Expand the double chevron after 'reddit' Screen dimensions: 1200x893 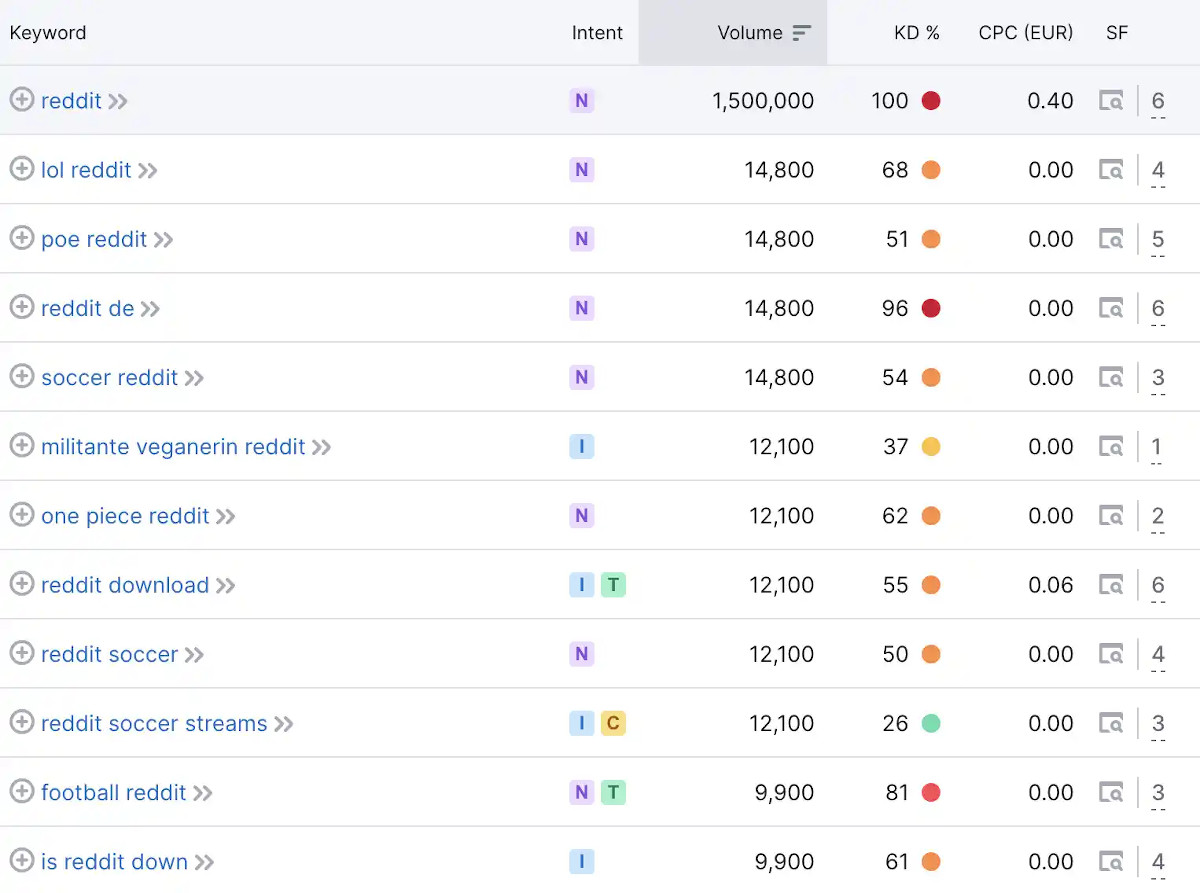pos(118,101)
